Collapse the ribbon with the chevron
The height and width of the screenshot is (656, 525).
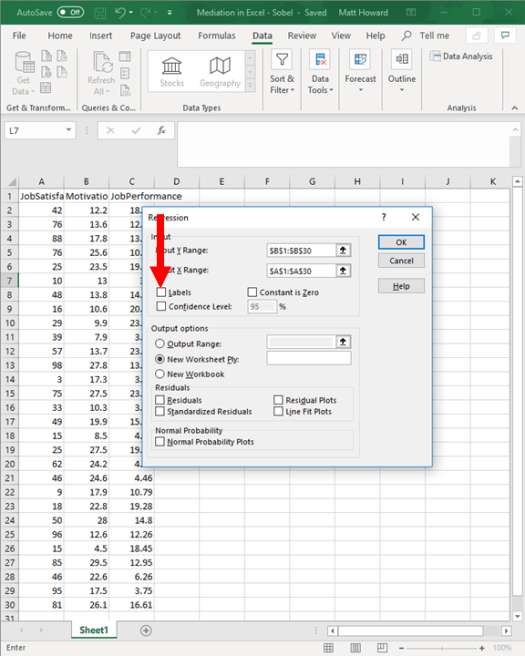pos(515,108)
